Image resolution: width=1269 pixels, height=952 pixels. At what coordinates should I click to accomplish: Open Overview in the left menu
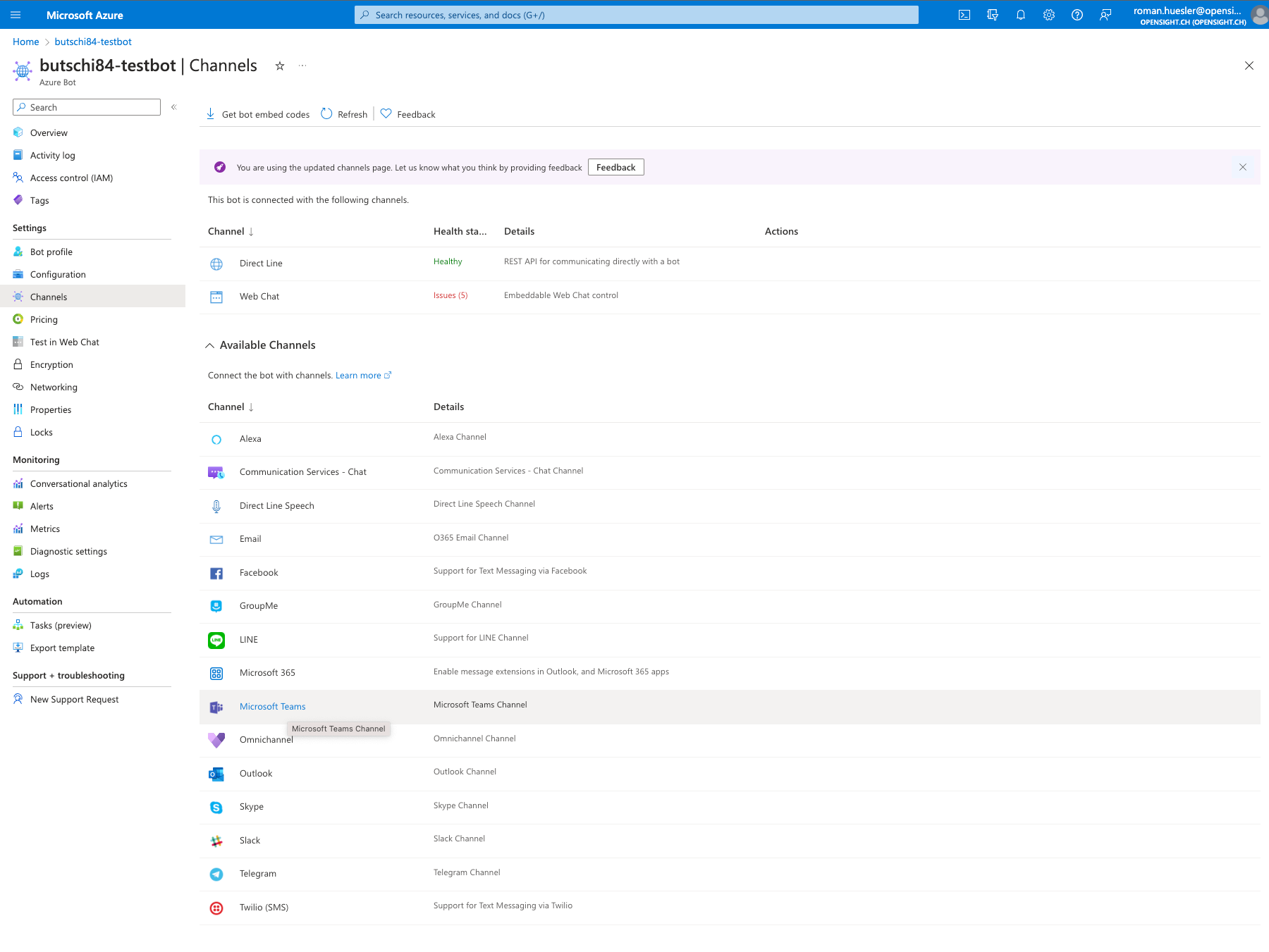click(49, 132)
